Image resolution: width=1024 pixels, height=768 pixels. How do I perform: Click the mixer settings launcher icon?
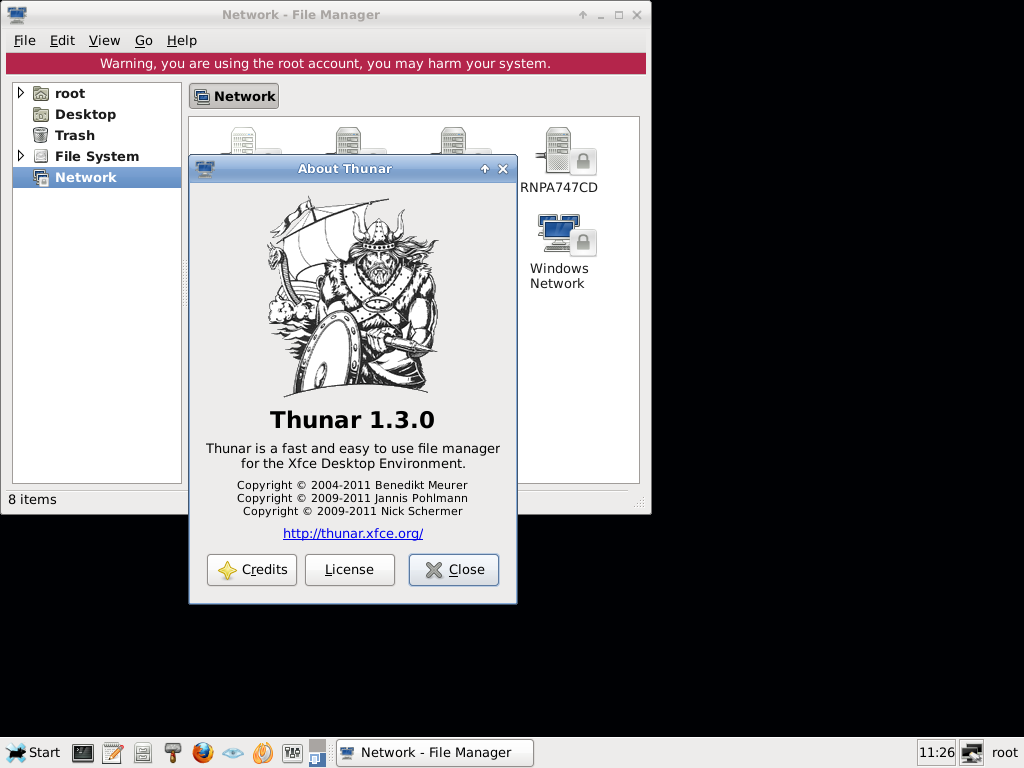tap(293, 753)
